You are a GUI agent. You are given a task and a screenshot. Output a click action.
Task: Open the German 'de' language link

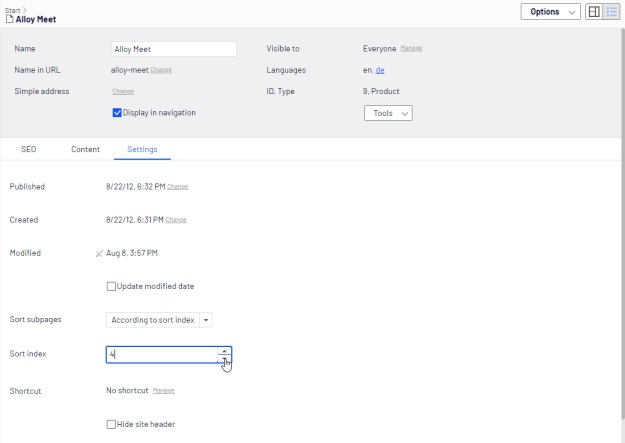[x=381, y=70]
